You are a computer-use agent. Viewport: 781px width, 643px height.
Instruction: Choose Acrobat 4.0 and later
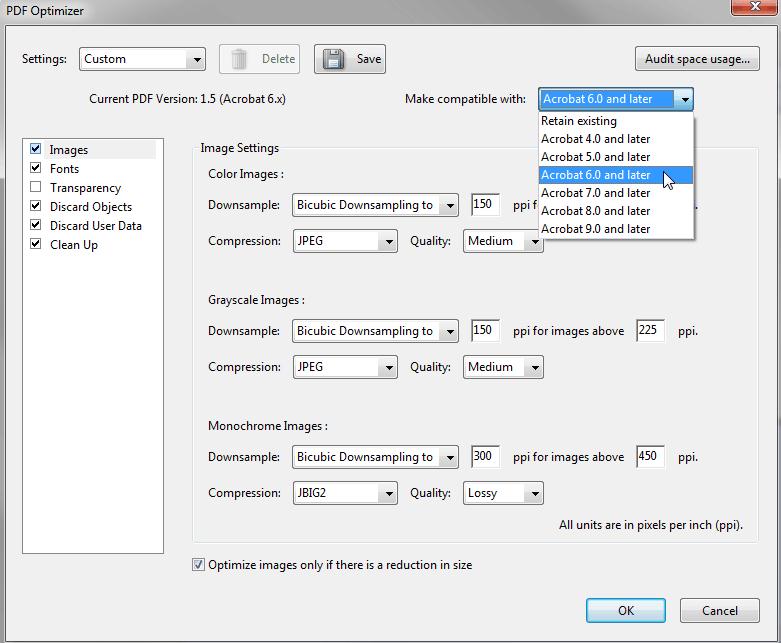616,139
